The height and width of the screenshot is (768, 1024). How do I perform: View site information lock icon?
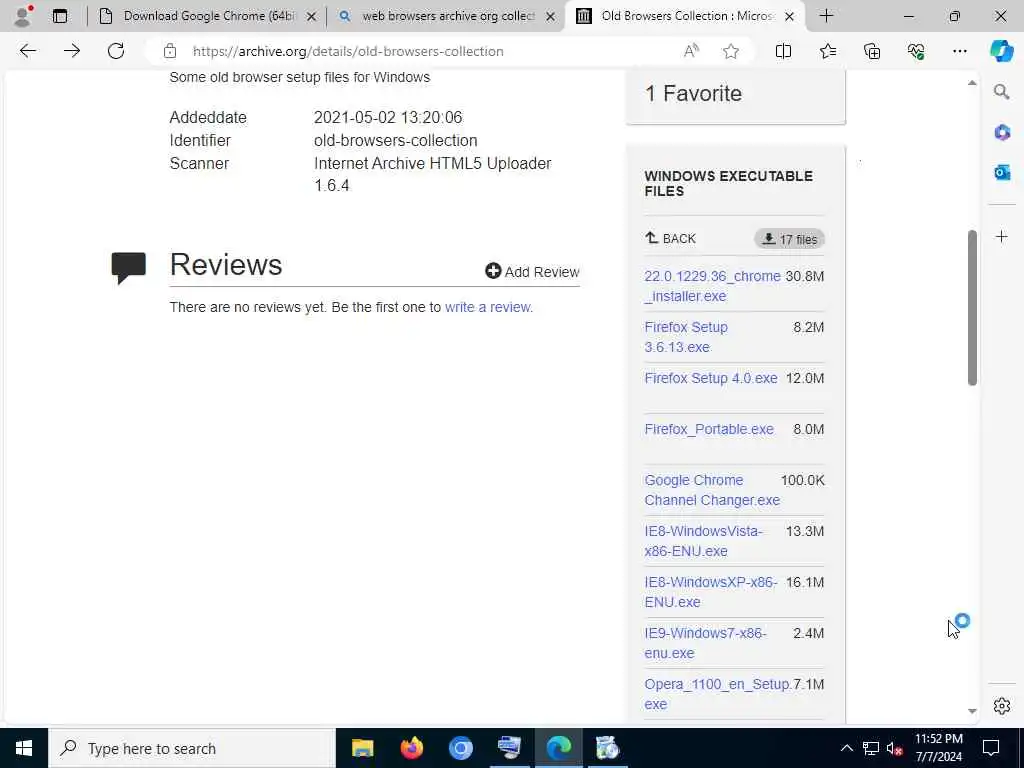[x=170, y=51]
